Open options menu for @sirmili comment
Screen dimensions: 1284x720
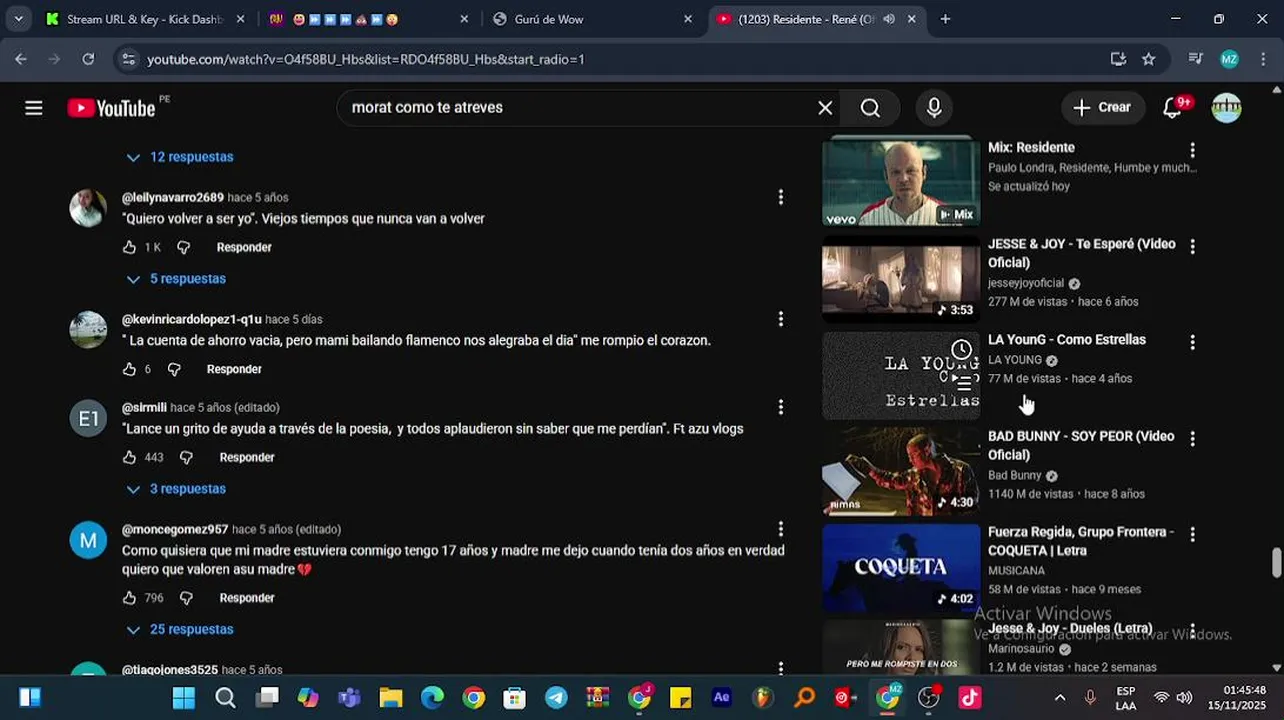(x=781, y=407)
